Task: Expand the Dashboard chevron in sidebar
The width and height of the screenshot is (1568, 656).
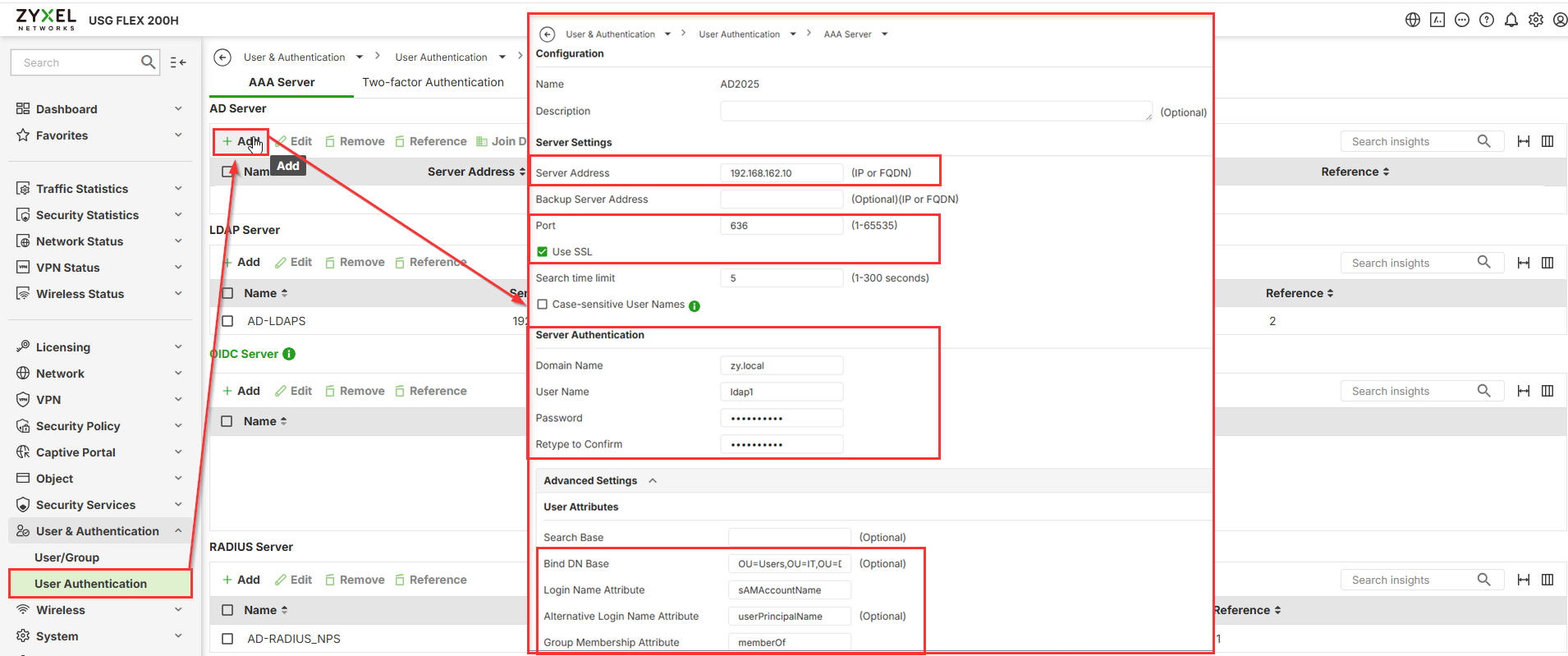Action: click(x=178, y=109)
